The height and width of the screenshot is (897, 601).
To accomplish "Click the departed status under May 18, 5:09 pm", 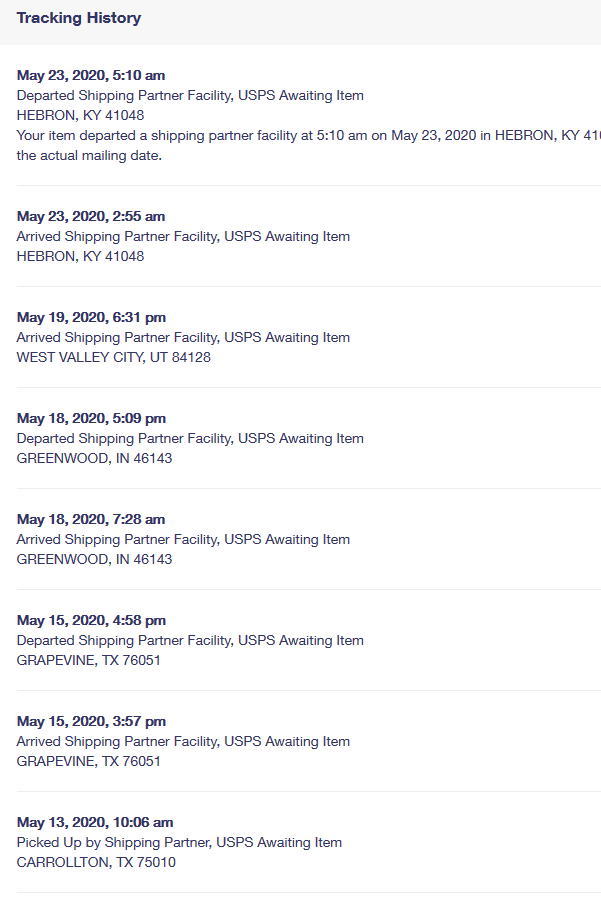I will click(190, 438).
